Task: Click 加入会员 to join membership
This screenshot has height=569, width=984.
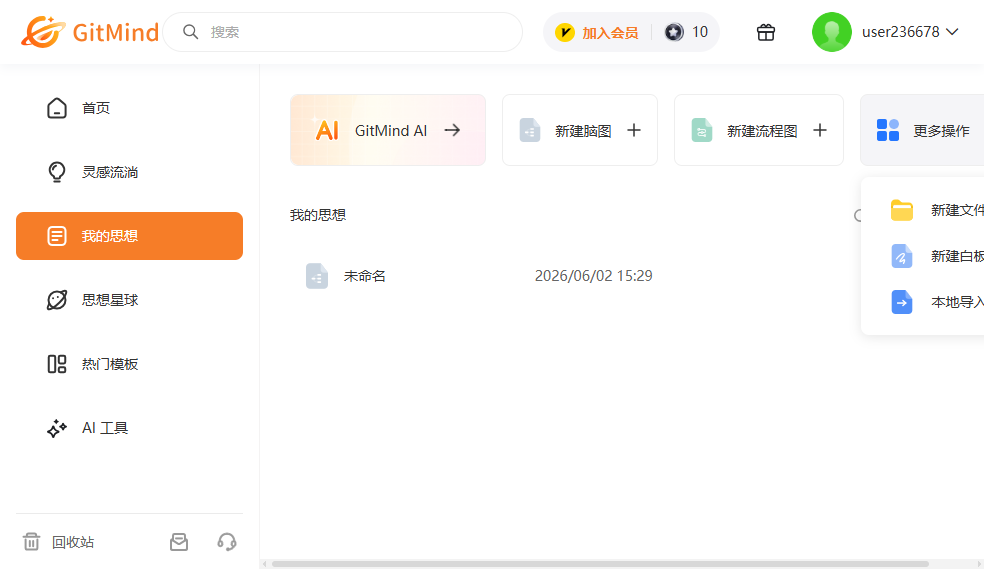Action: (610, 33)
